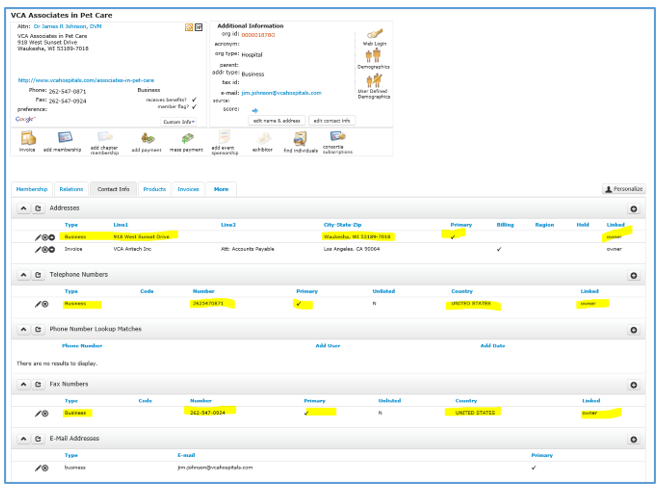This screenshot has height=490, width=666.
Task: Open the add payment action
Action: pos(147,137)
